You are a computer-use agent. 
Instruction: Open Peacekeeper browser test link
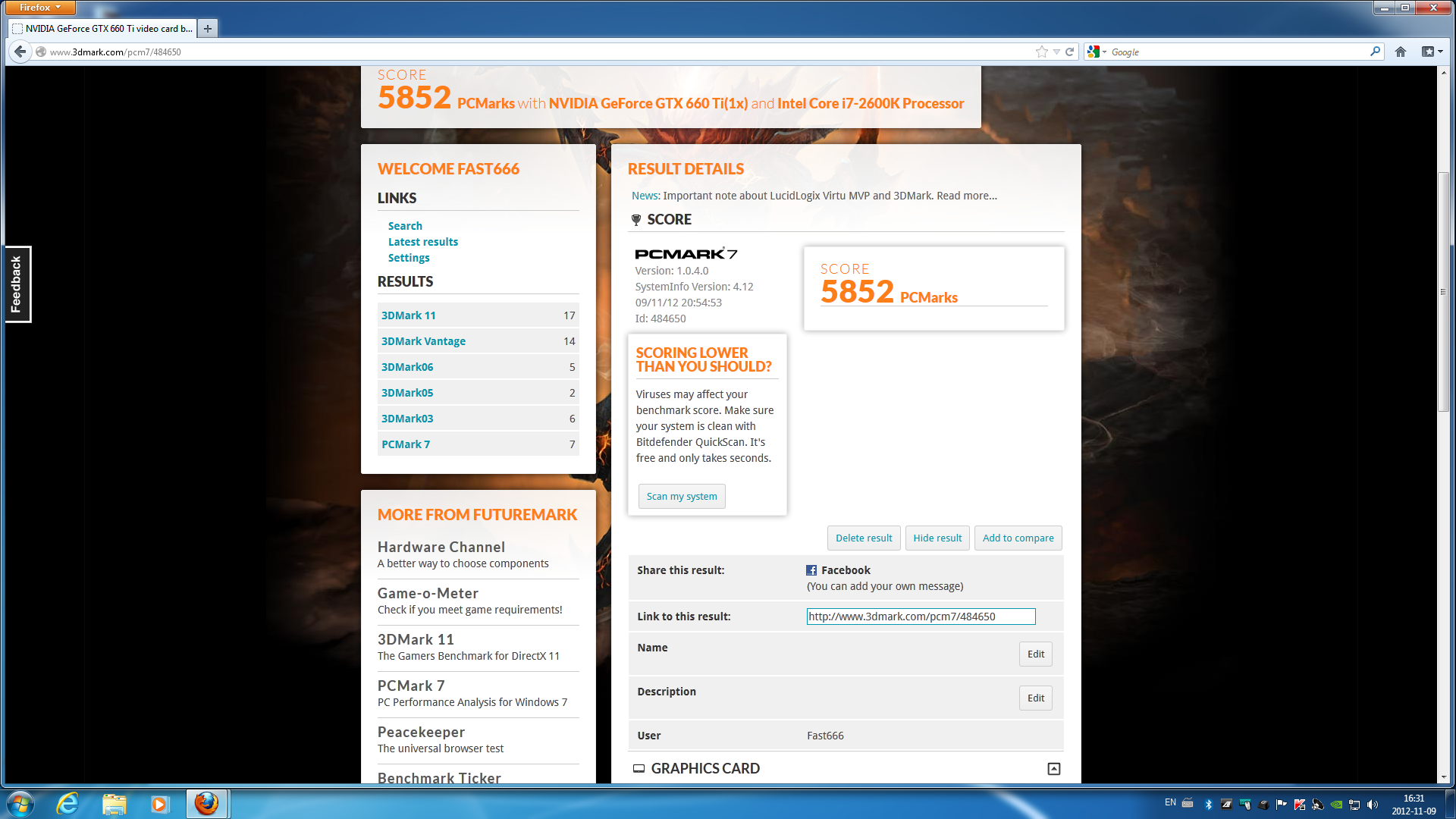coord(421,732)
